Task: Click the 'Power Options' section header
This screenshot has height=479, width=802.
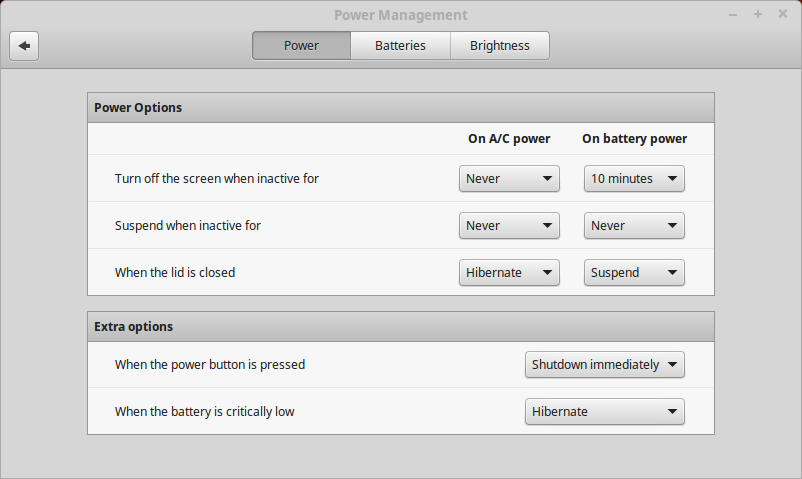Action: pos(138,108)
